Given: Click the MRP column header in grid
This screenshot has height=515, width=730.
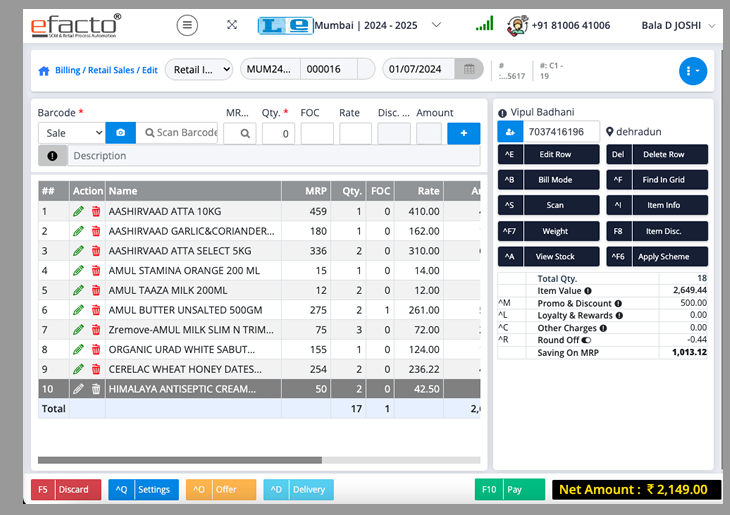Looking at the screenshot, I should pos(306,191).
